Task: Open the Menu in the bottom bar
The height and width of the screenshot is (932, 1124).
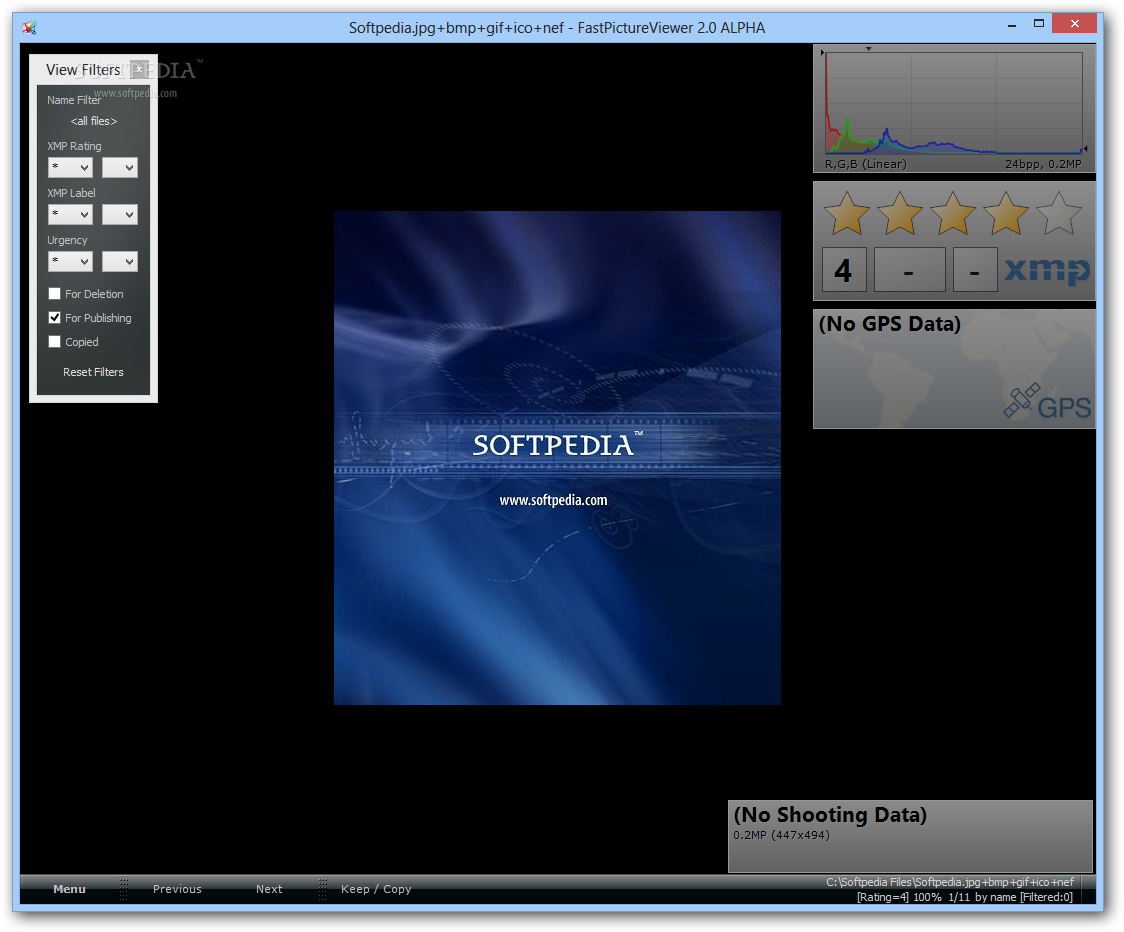Action: [70, 889]
